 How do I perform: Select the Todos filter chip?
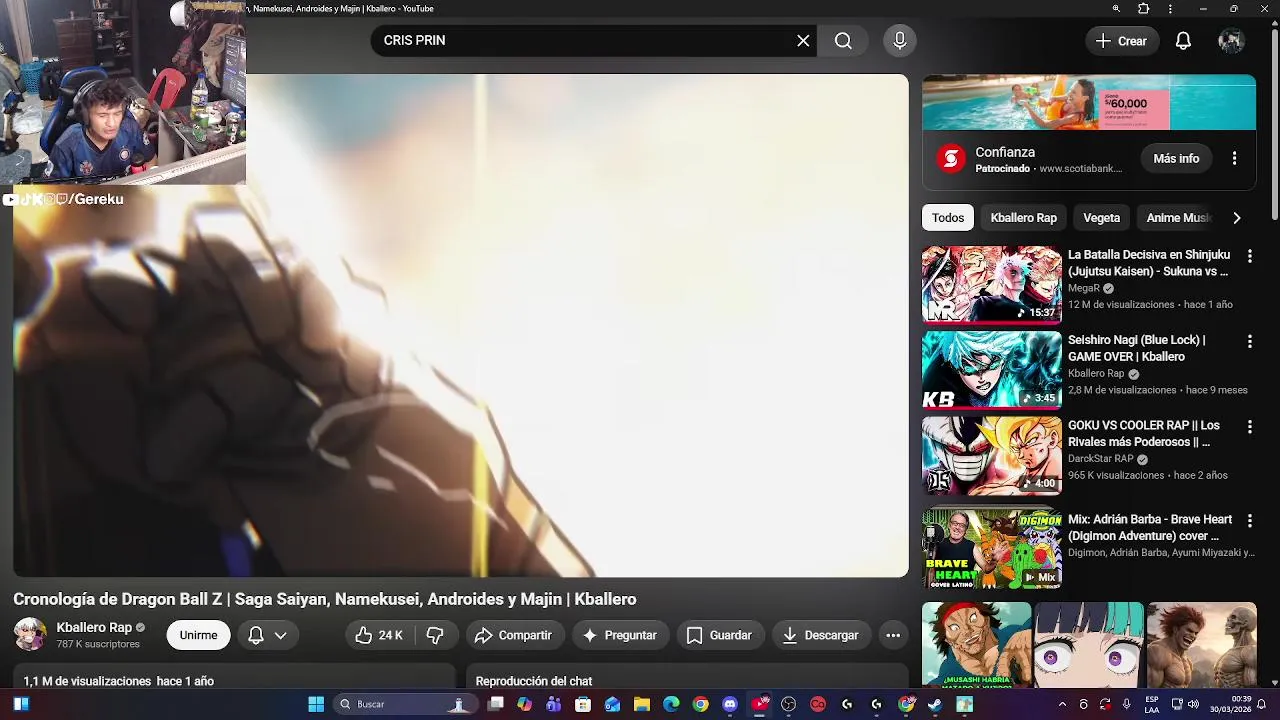click(x=948, y=218)
